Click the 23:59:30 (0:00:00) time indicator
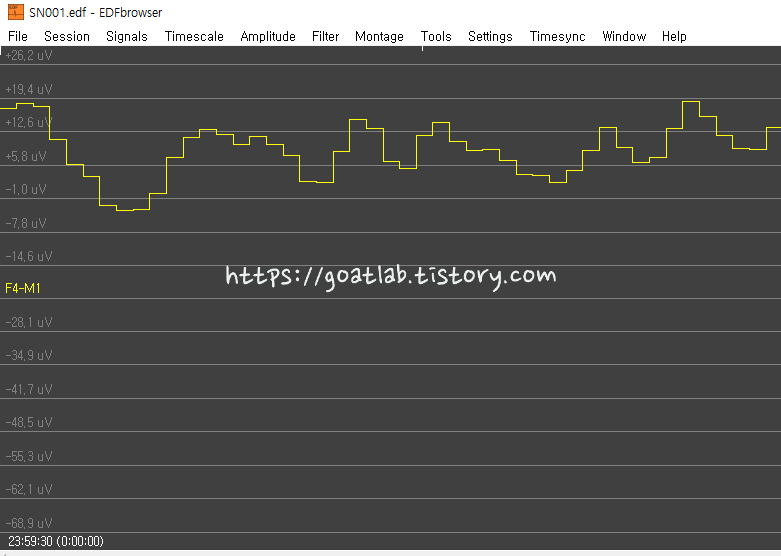Image resolution: width=781 pixels, height=556 pixels. pyautogui.click(x=56, y=541)
